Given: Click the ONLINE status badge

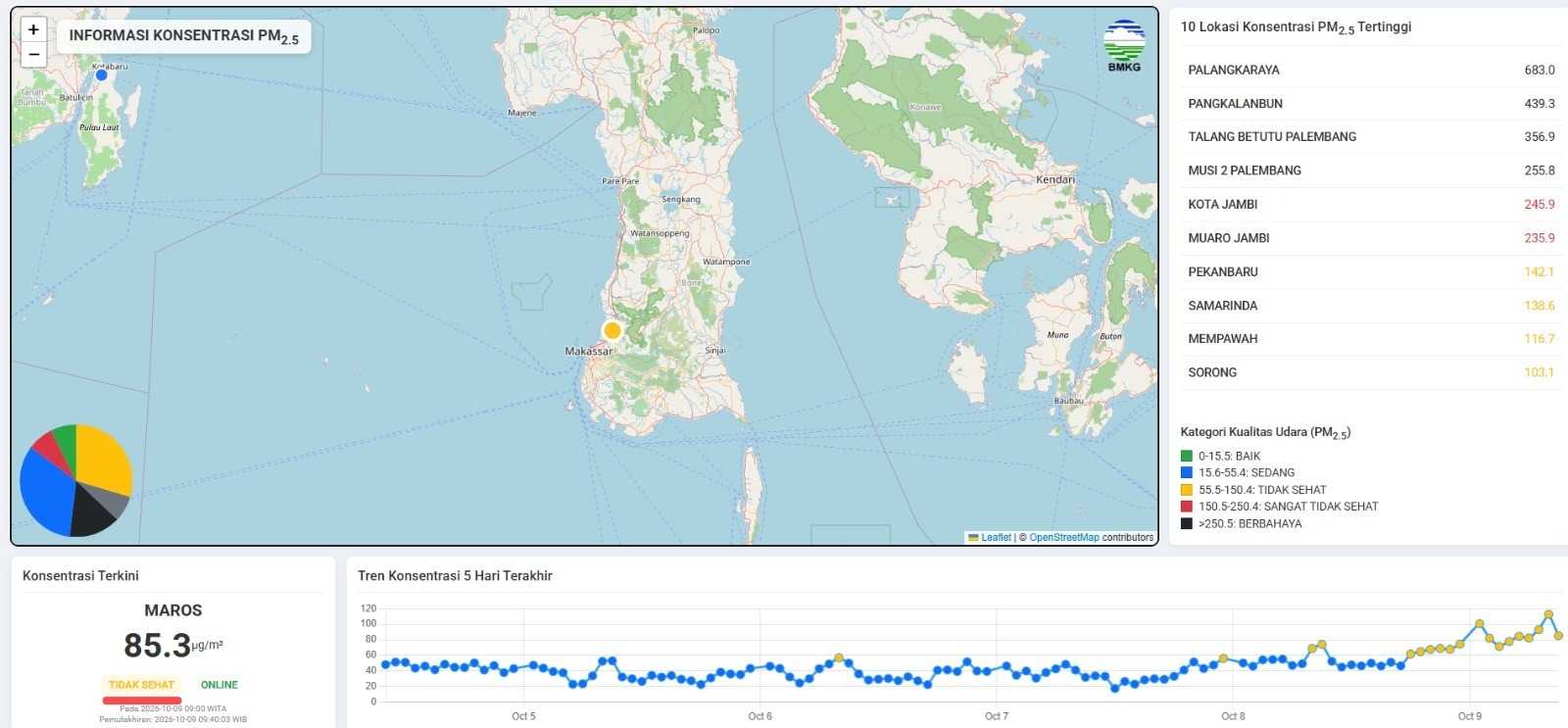Looking at the screenshot, I should 220,685.
